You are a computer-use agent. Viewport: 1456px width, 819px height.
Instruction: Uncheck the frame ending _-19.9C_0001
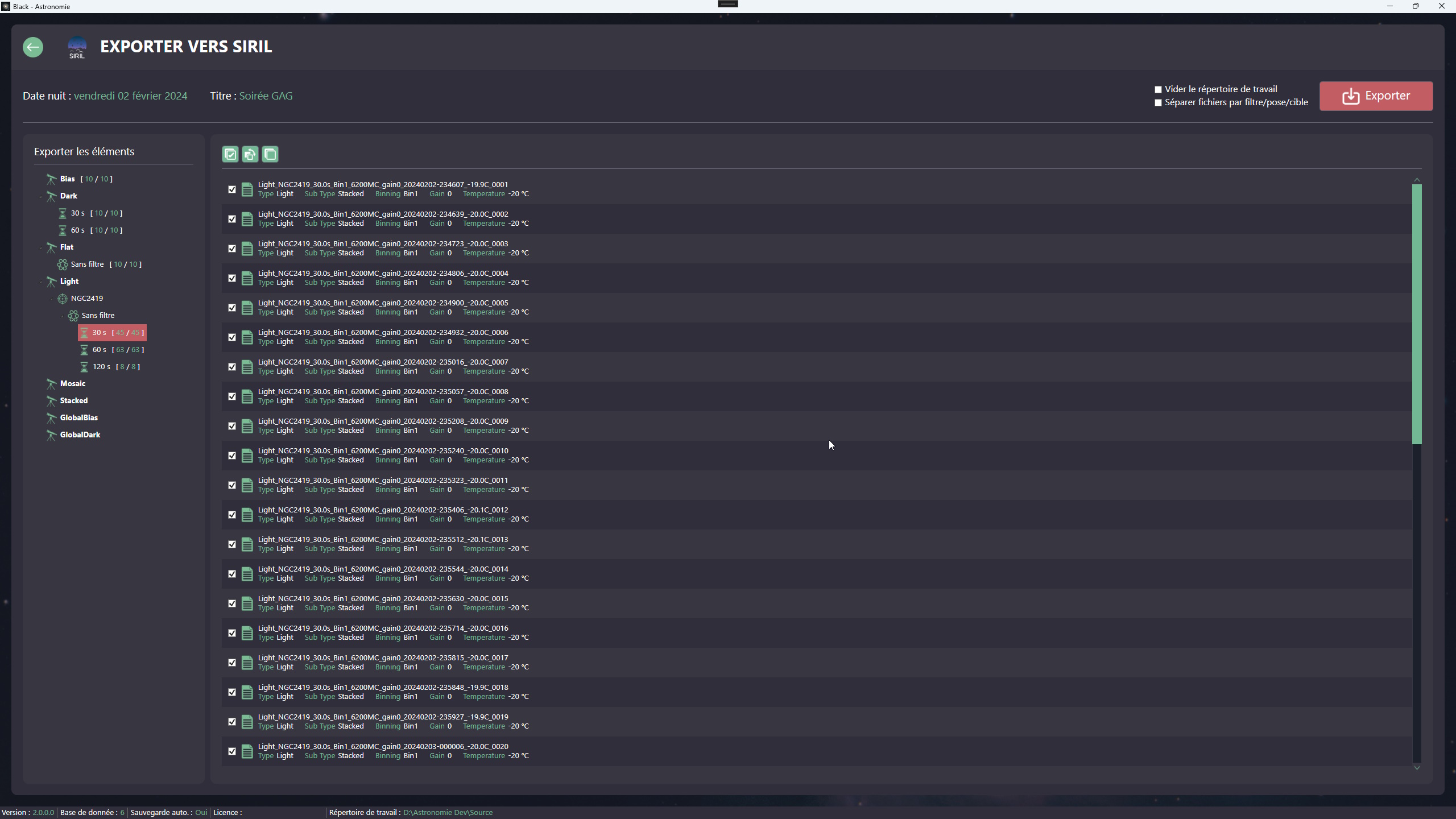tap(232, 189)
